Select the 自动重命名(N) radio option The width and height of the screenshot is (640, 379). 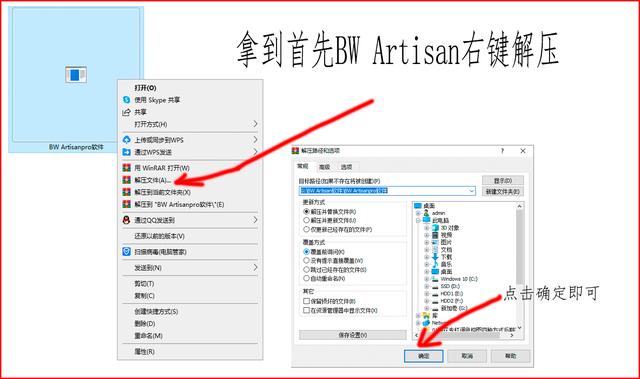pyautogui.click(x=306, y=278)
